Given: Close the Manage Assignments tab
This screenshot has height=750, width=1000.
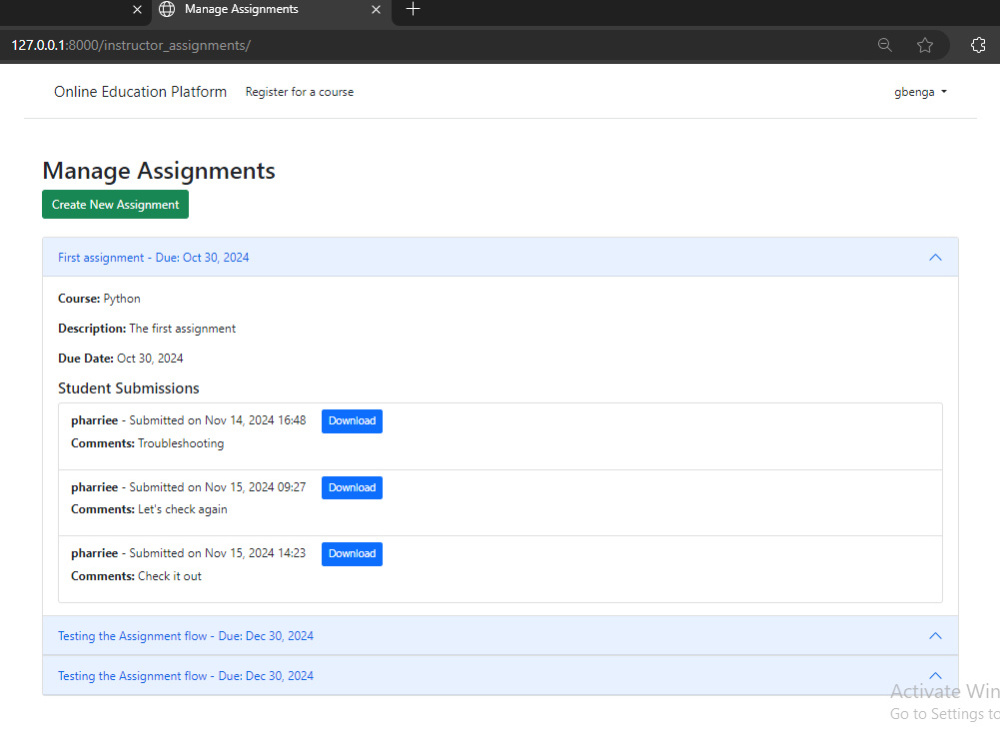Looking at the screenshot, I should tap(376, 9).
